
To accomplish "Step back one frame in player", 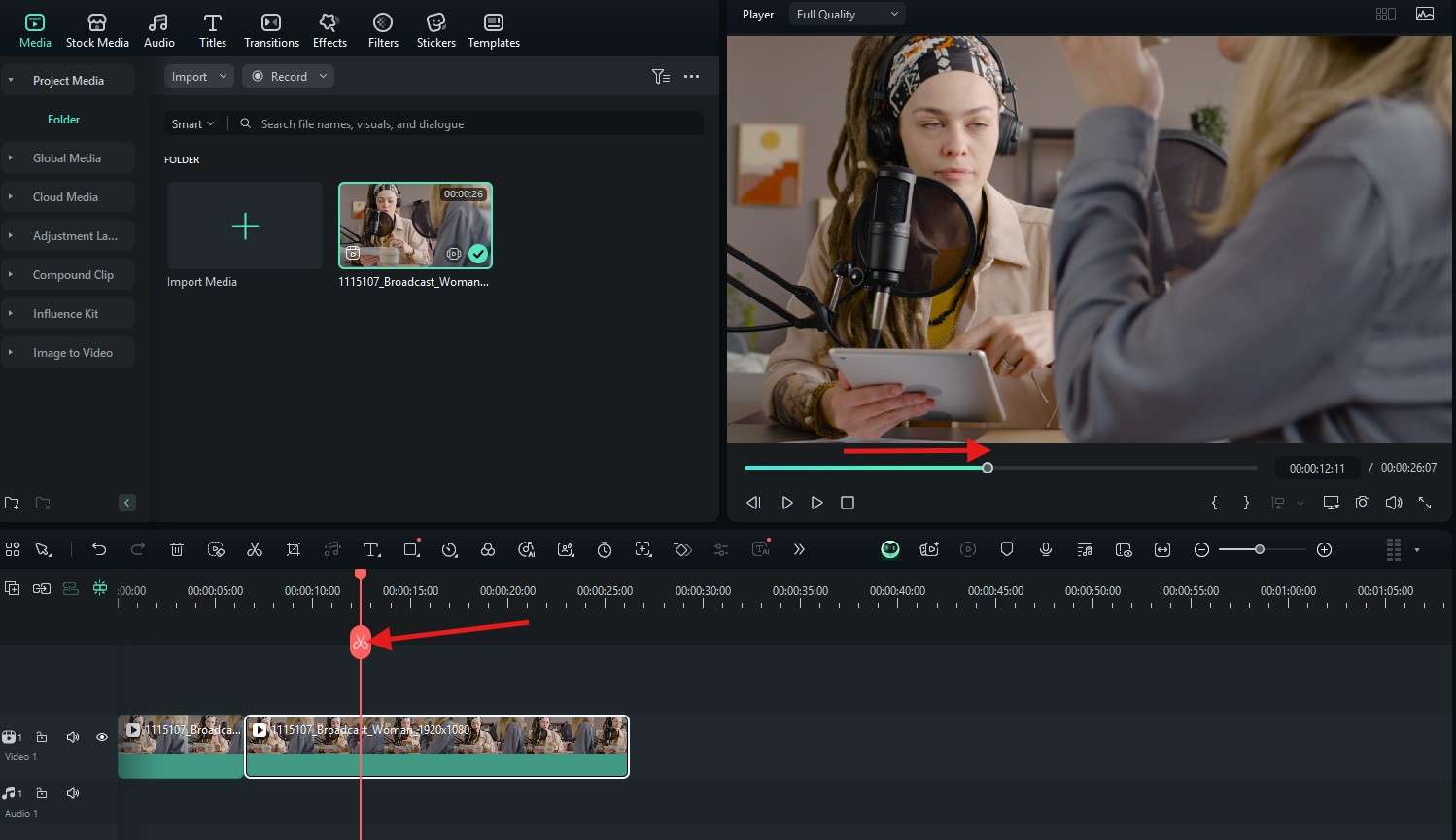I will click(753, 503).
